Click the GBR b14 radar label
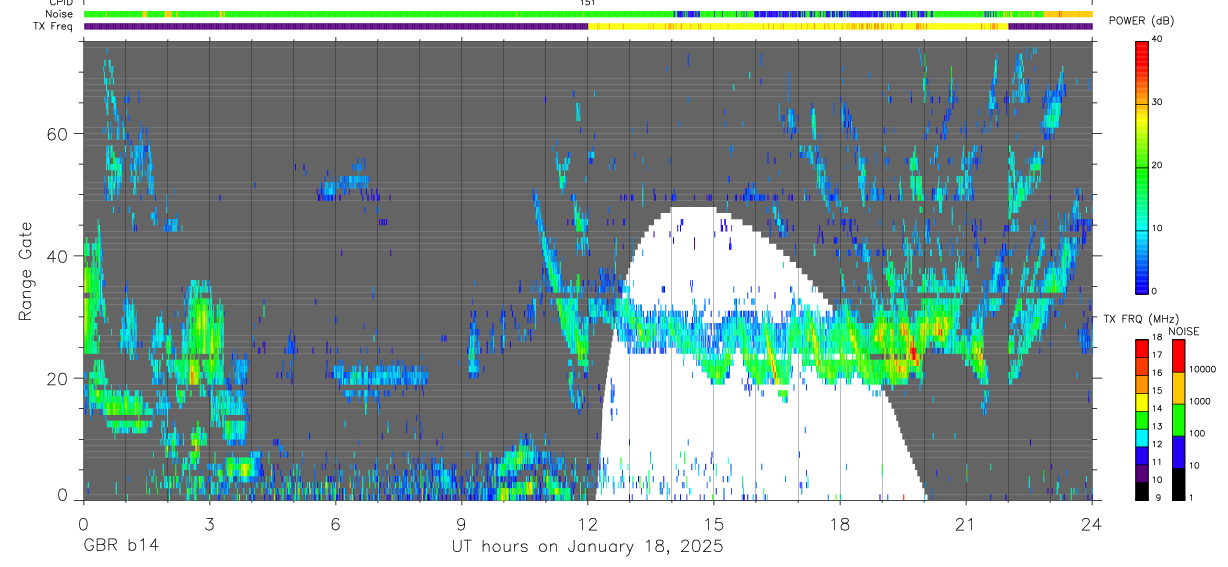Screen dimensions: 1228x567 point(120,546)
